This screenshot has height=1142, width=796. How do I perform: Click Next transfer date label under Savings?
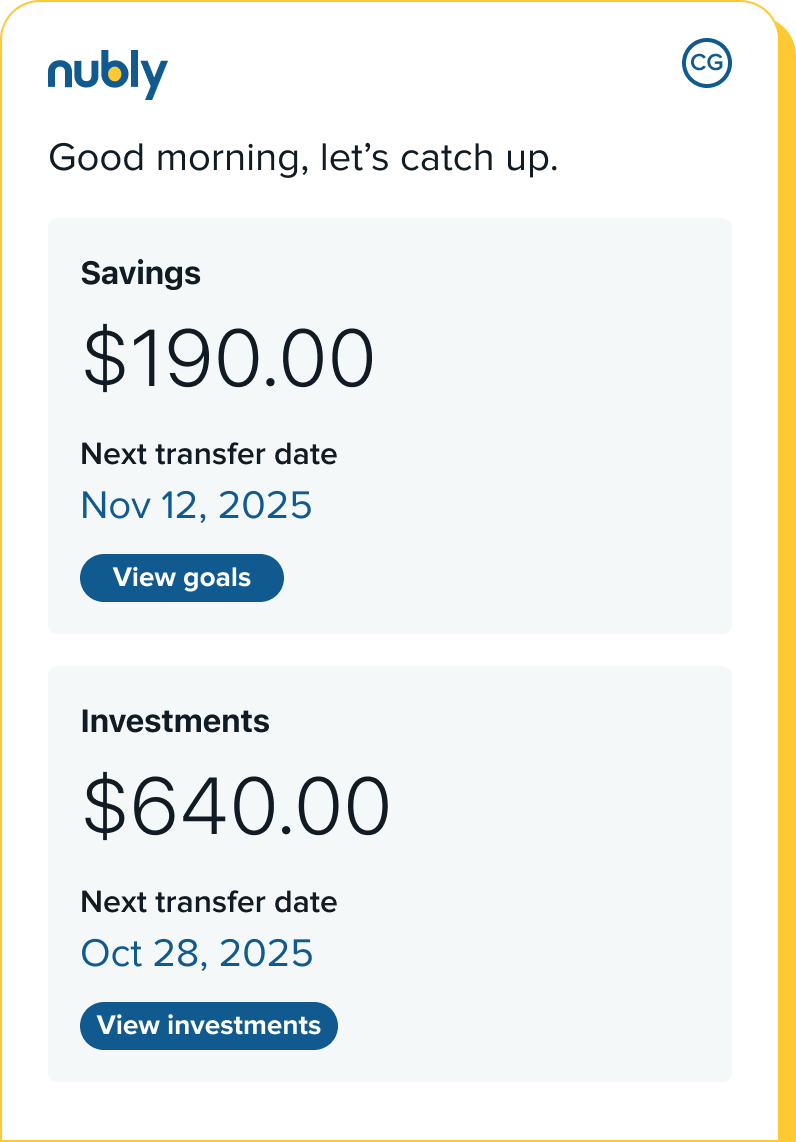click(x=209, y=454)
